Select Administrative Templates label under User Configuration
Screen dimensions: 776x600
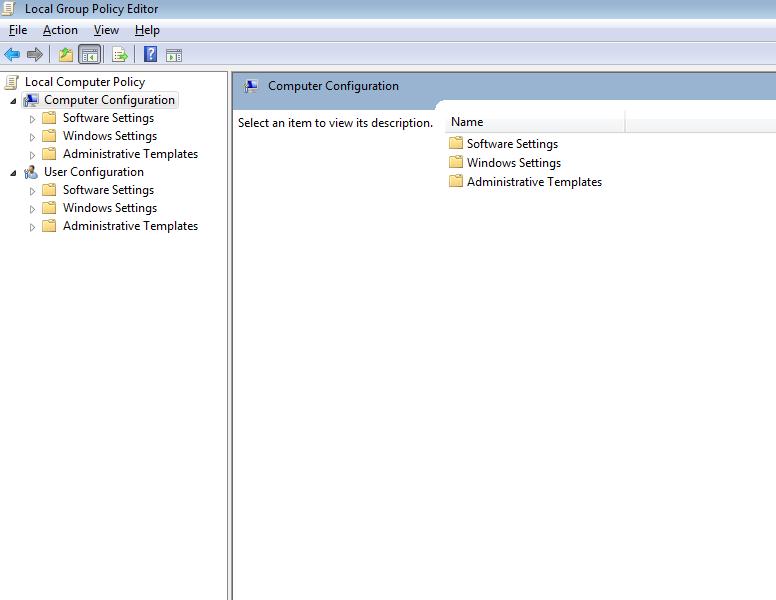coord(130,226)
